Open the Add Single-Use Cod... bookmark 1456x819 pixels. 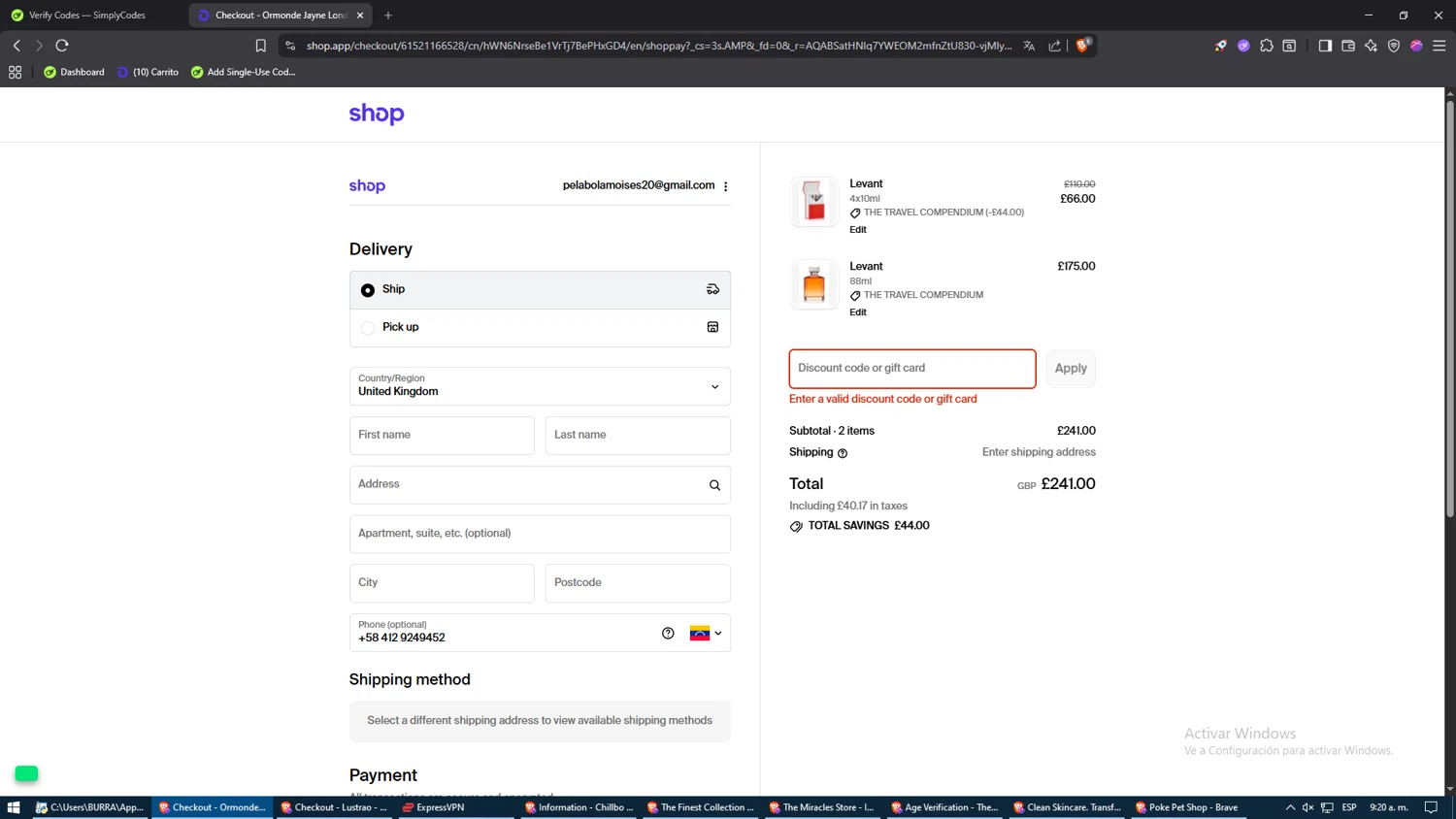click(243, 72)
